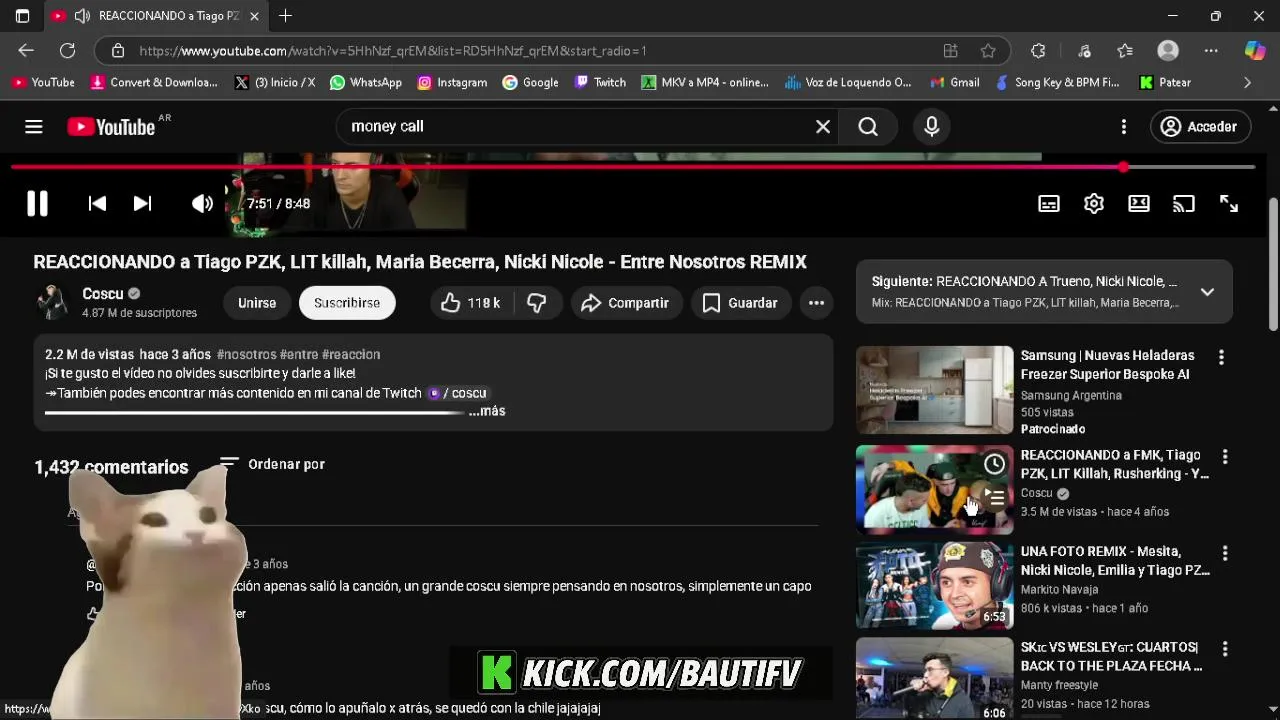The height and width of the screenshot is (720, 1280).
Task: Open the 'UNA FOTO REMIX' video thumbnail
Action: [934, 586]
